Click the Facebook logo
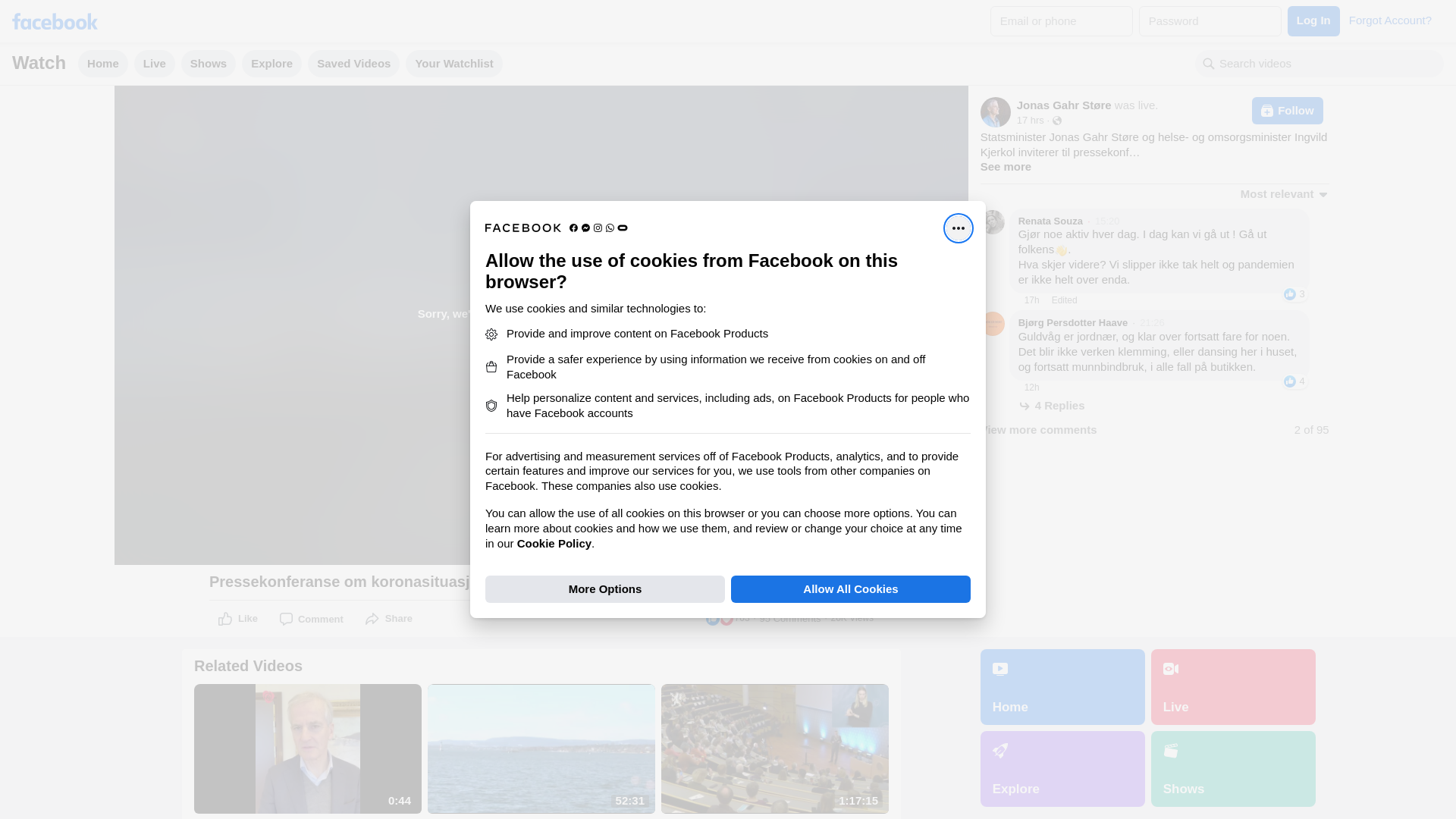Image resolution: width=1456 pixels, height=819 pixels. click(x=55, y=21)
